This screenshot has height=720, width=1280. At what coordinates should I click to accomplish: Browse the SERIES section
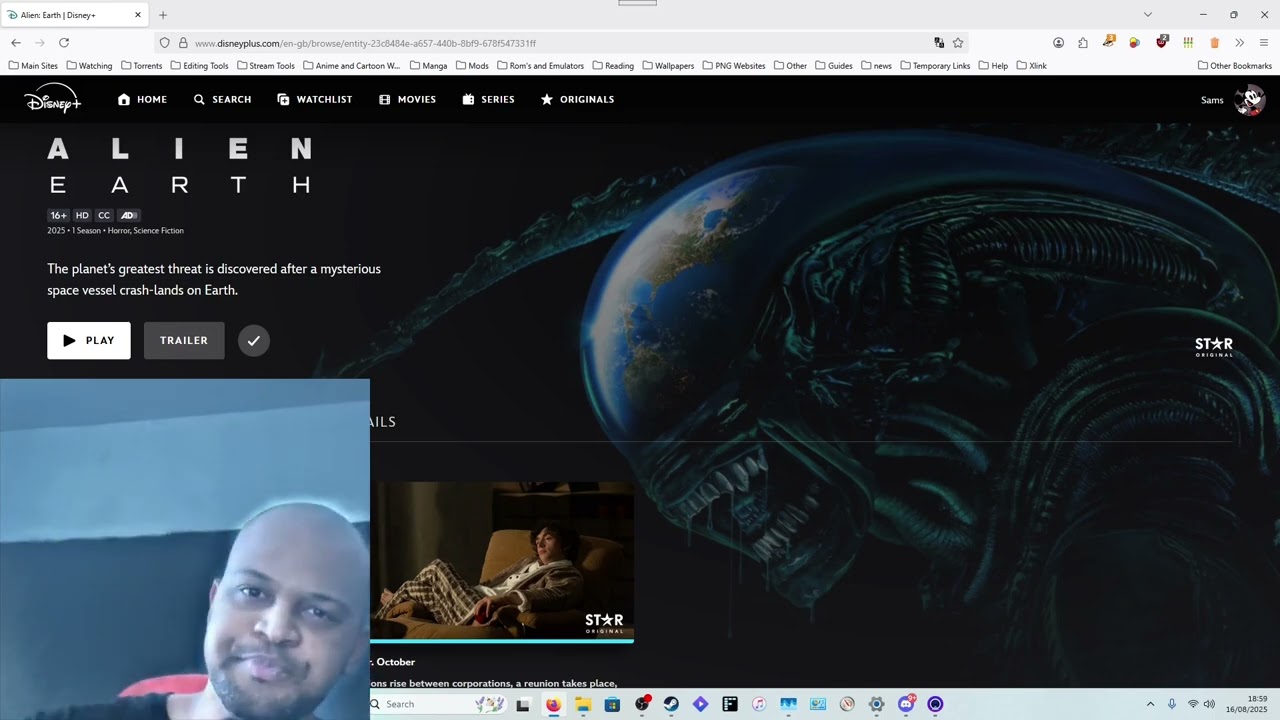tap(488, 99)
